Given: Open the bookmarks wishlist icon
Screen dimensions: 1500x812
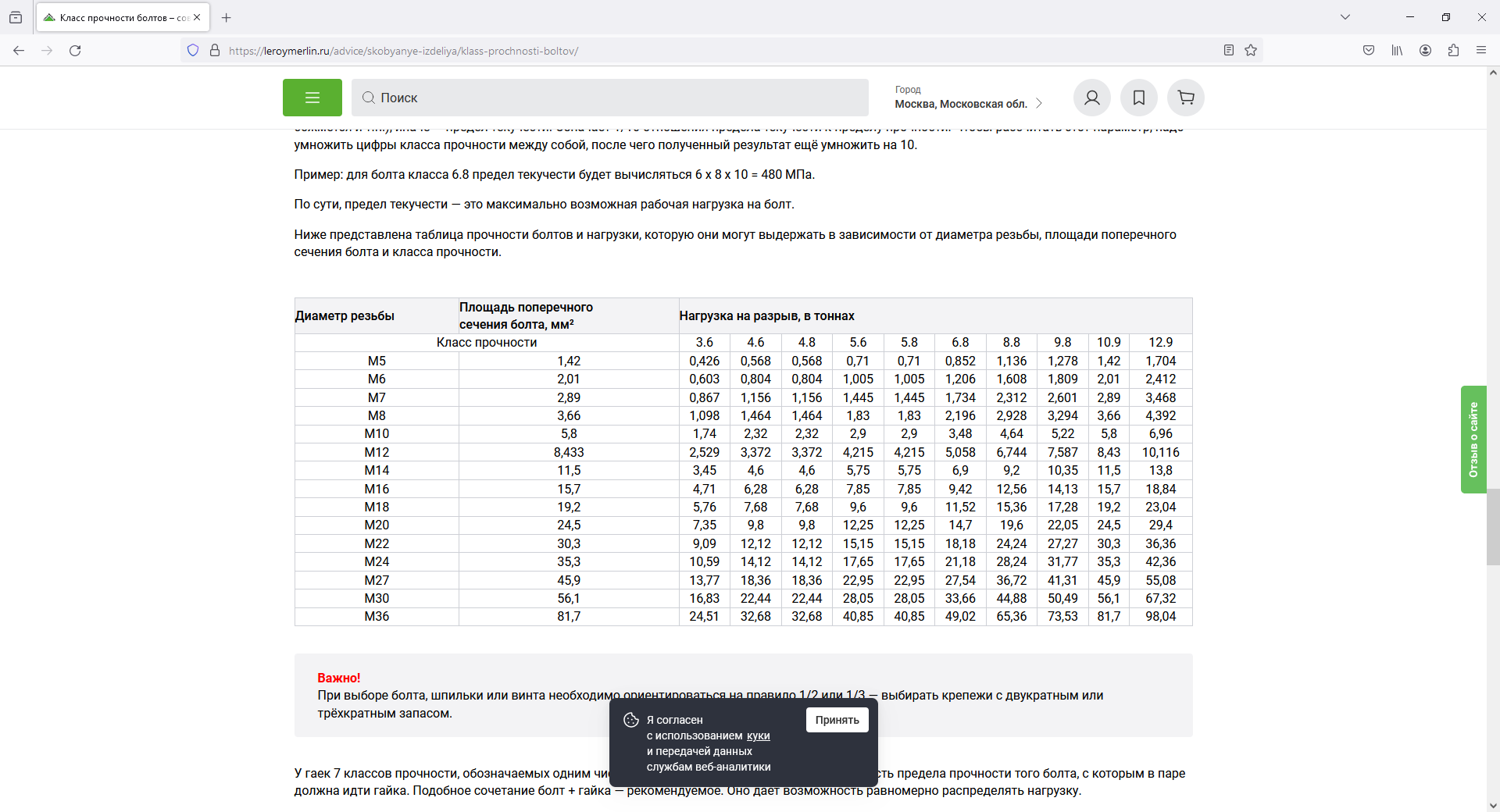Looking at the screenshot, I should 1138,98.
